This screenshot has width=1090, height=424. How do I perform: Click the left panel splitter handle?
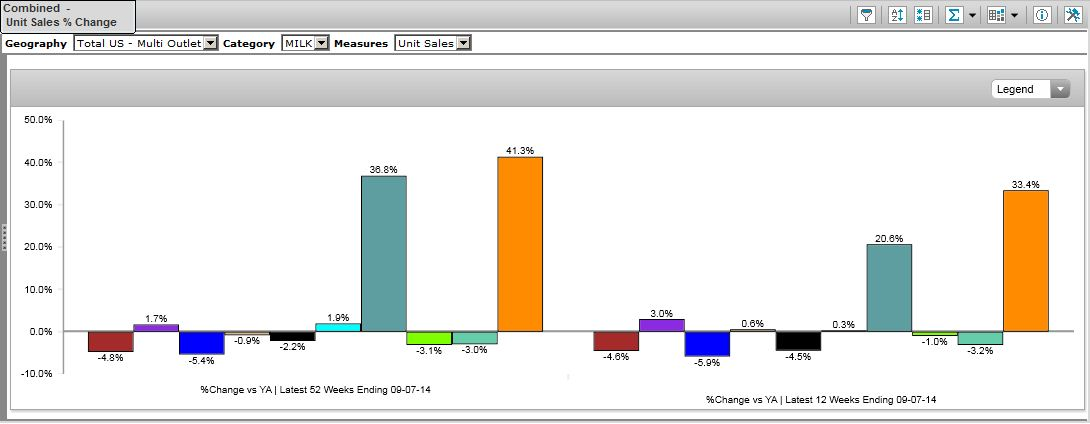(4, 237)
